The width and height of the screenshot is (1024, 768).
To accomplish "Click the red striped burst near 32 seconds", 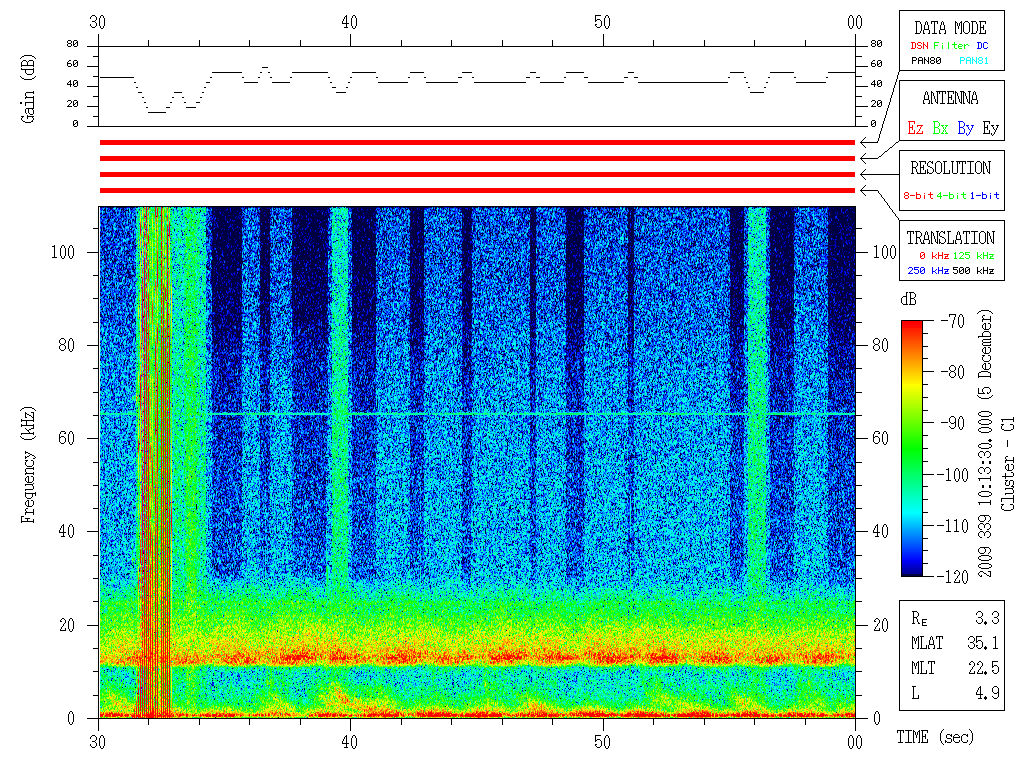I will point(153,462).
